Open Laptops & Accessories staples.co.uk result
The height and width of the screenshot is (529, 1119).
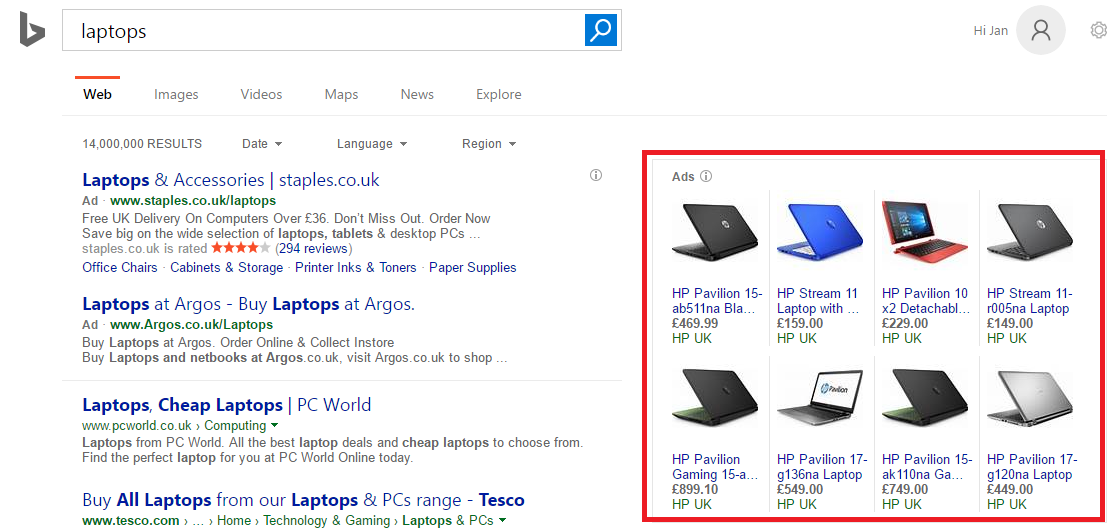231,180
